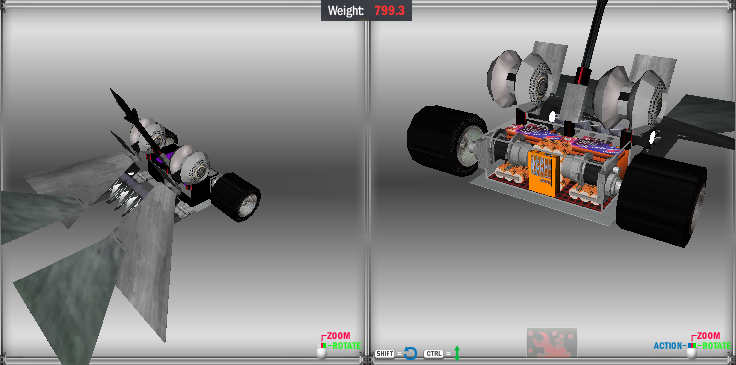Select the large right front black wheel
Viewport: 736px width, 365px height.
(662, 199)
